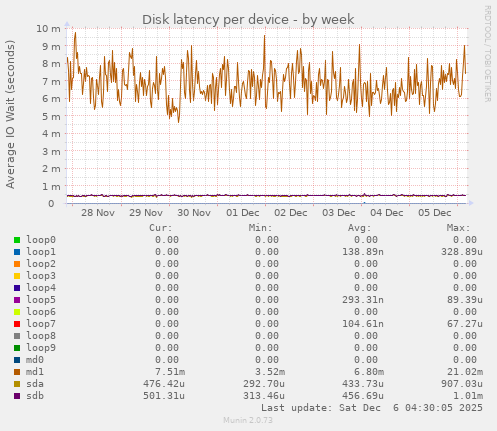Select the loop1 legend label
The height and width of the screenshot is (431, 497).
point(41,252)
